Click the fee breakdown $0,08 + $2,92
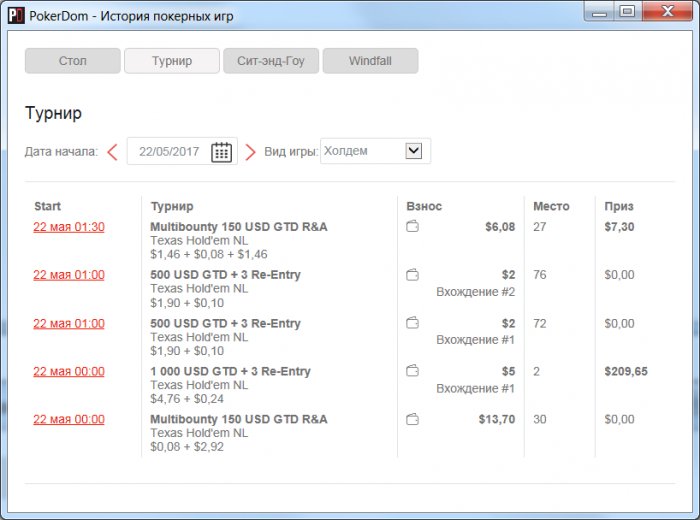 pos(187,447)
